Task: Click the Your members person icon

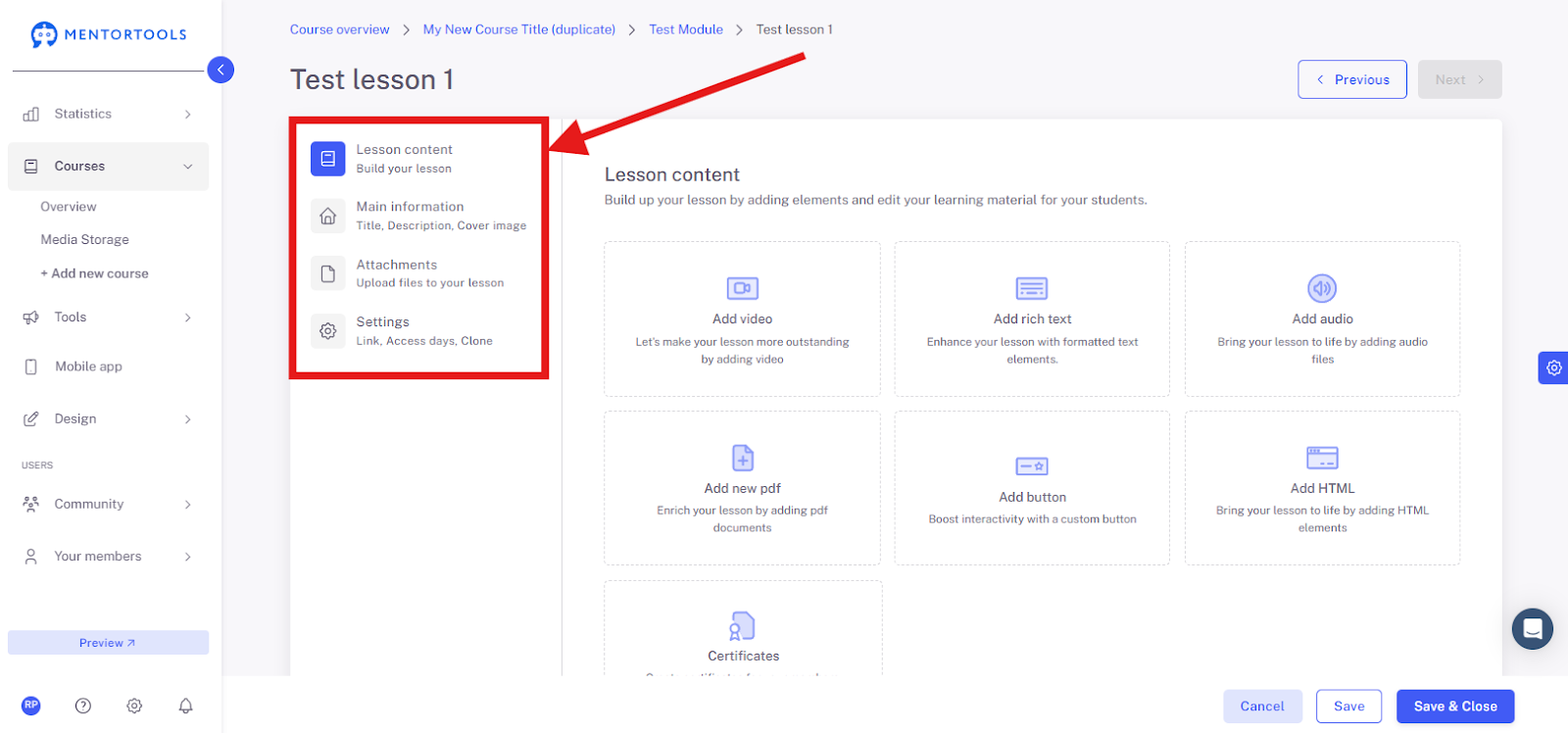Action: click(x=31, y=557)
